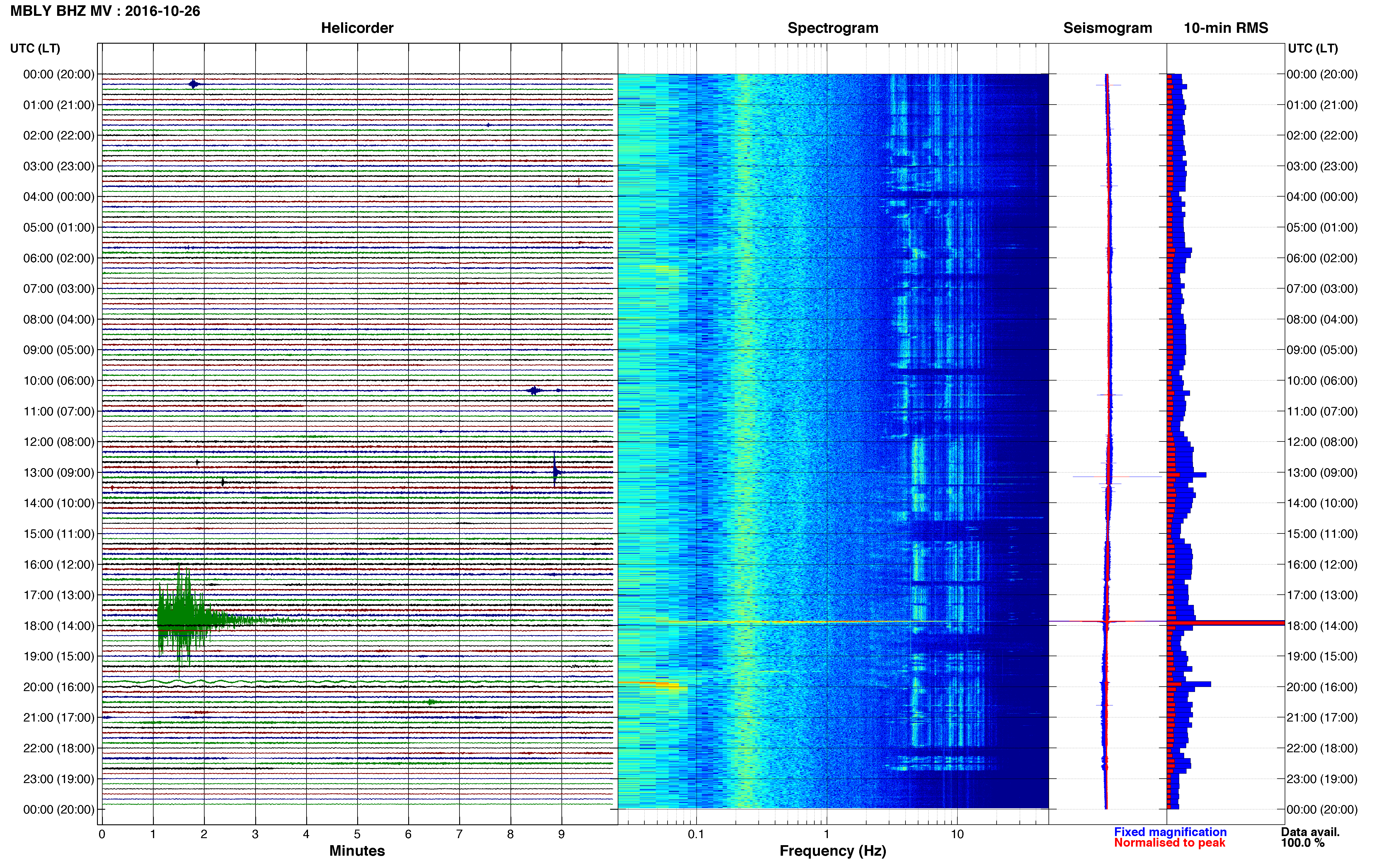This screenshot has width=1389, height=868.
Task: Click the helicorder's "04:00 (00:00)" time label
Action: point(59,197)
